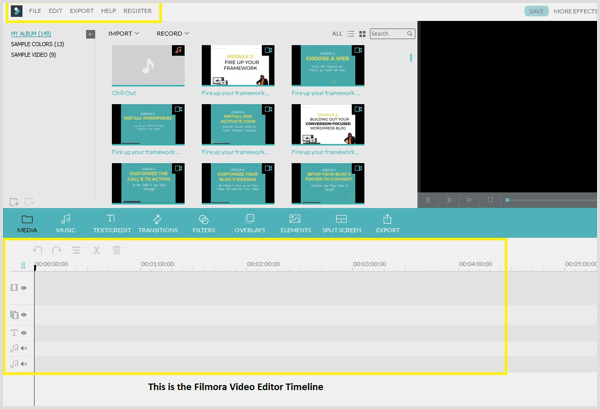Screen dimensions: 600x409
Task: Open the HELP menu
Action: click(108, 11)
